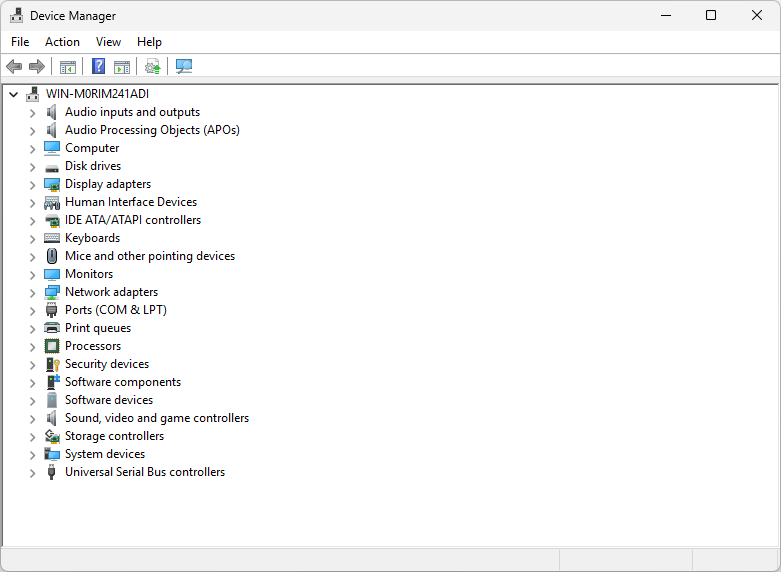Expand Display adapters category

[x=32, y=185]
